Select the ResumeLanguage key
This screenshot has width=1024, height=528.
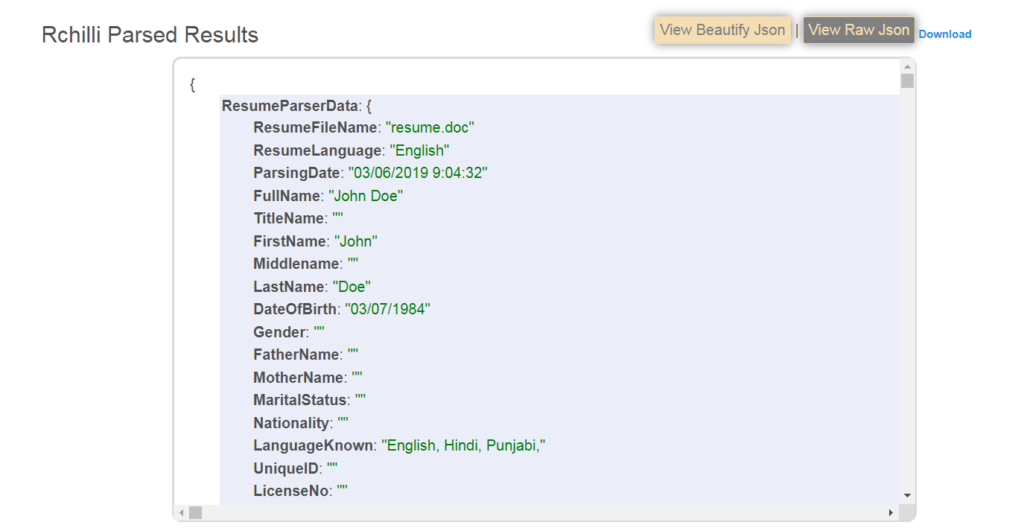coord(317,150)
